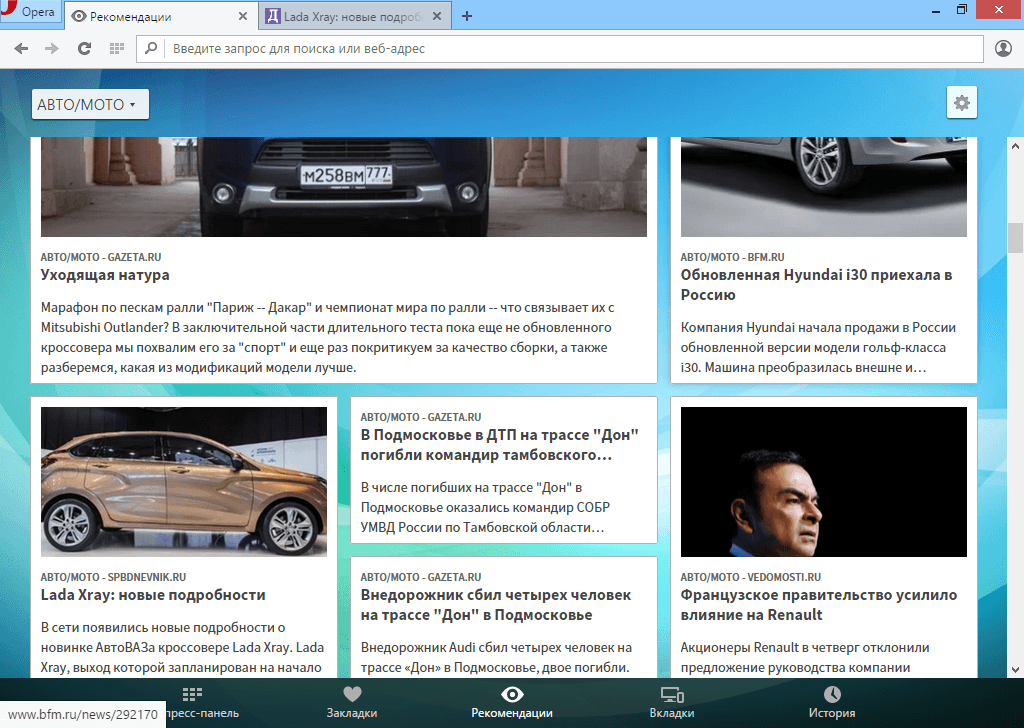This screenshot has width=1024, height=728.
Task: Focus the address and search field
Action: coord(560,49)
